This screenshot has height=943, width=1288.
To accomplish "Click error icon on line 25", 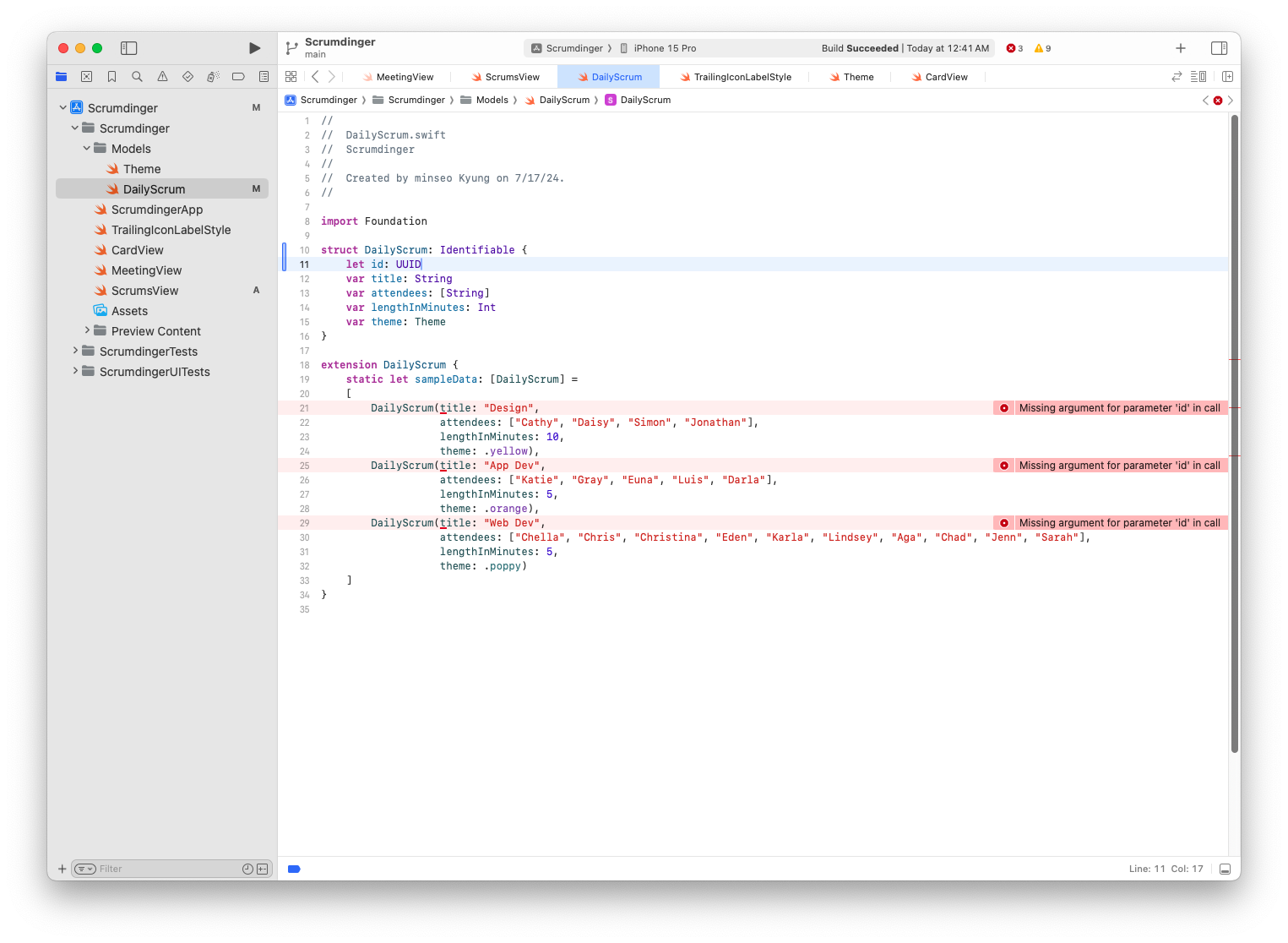I will coord(1004,466).
